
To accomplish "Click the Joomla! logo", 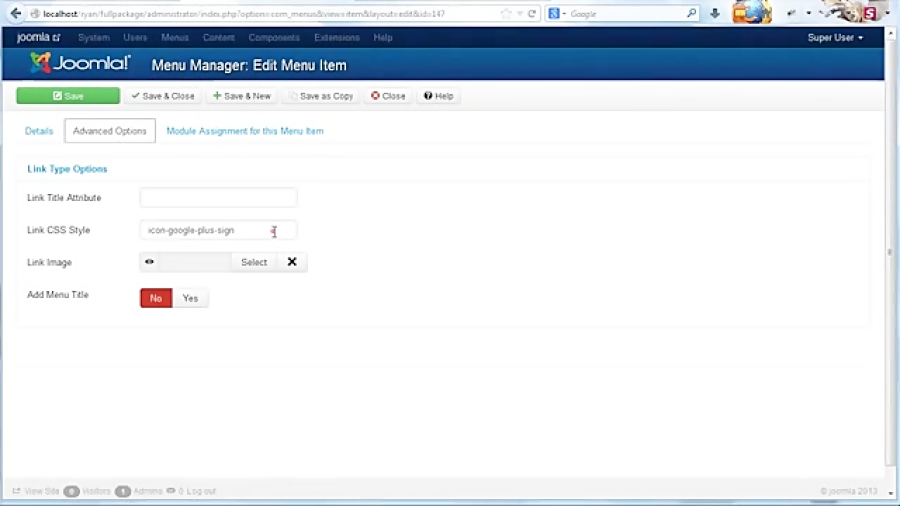I will pos(80,63).
